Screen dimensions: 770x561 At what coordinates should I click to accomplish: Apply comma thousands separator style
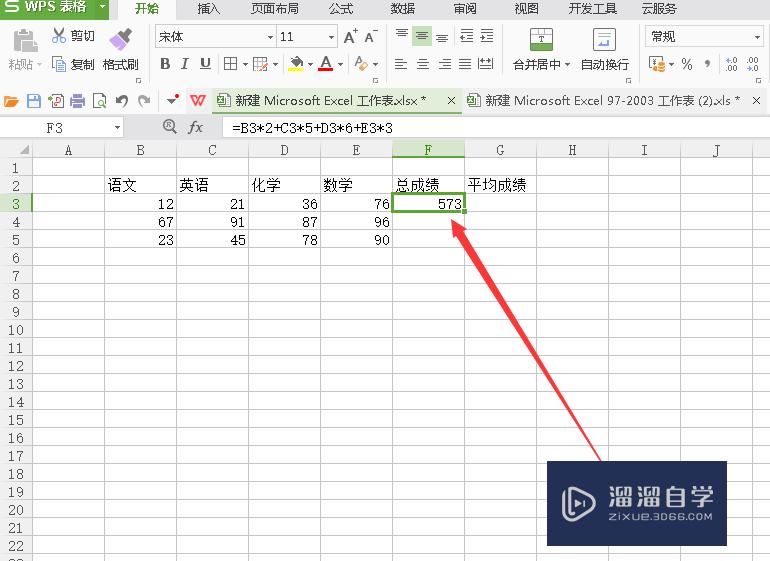(707, 64)
